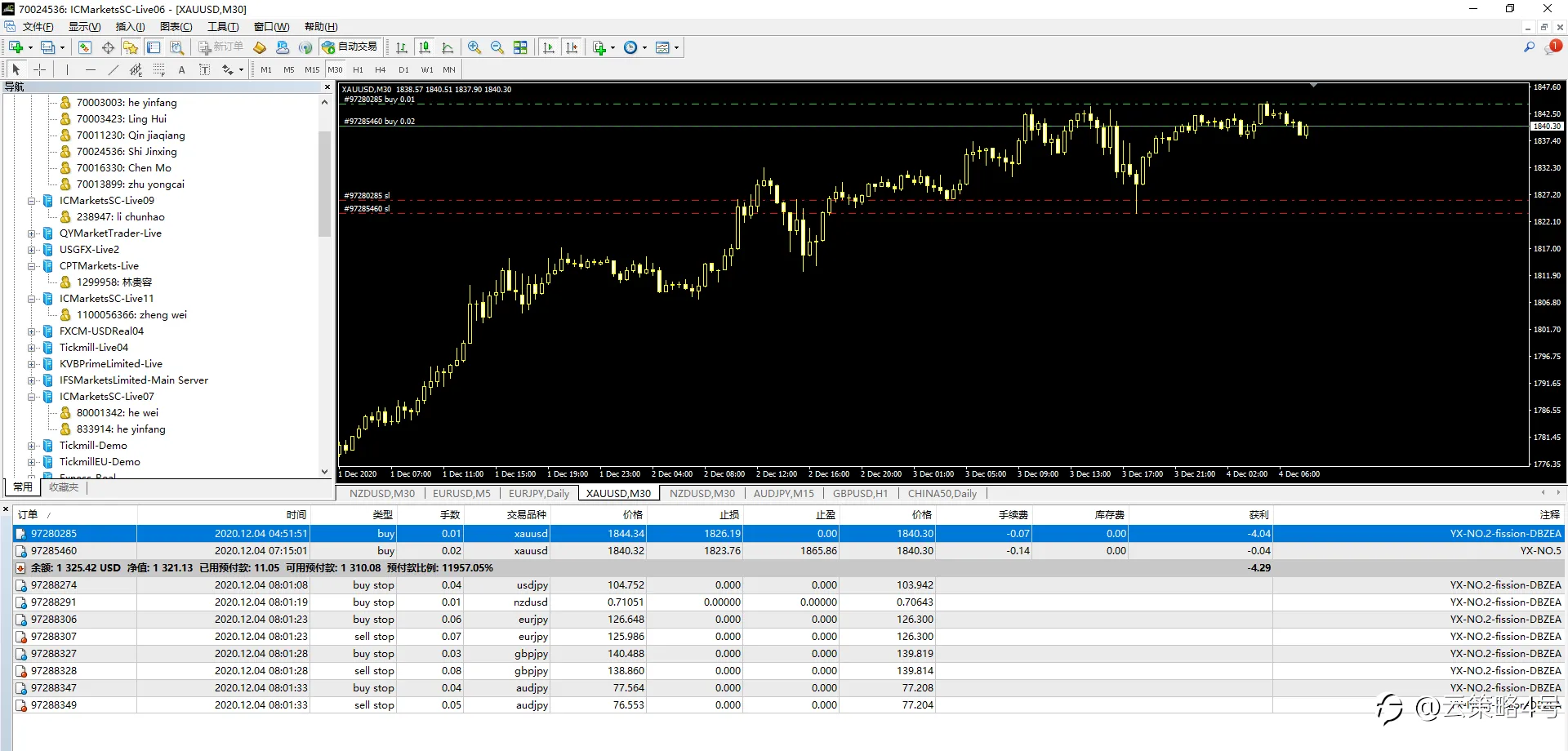Open the Data Window icon
Viewport: 1568px width, 751px height.
tap(108, 47)
